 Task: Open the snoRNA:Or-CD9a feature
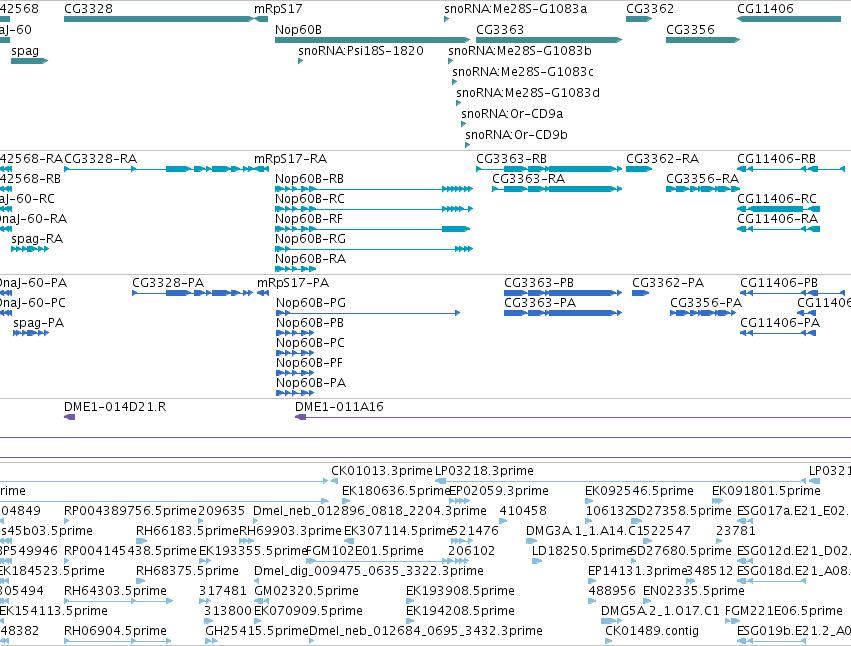[x=464, y=124]
